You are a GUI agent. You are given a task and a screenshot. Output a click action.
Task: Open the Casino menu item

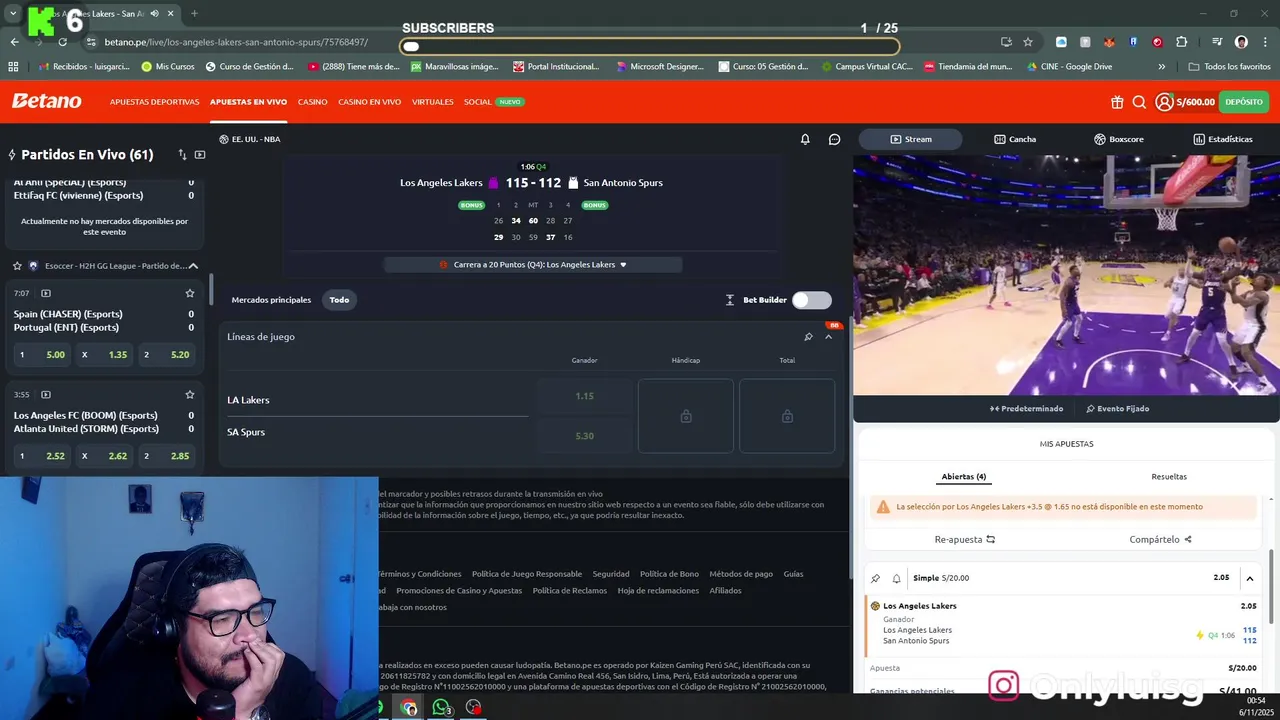312,102
